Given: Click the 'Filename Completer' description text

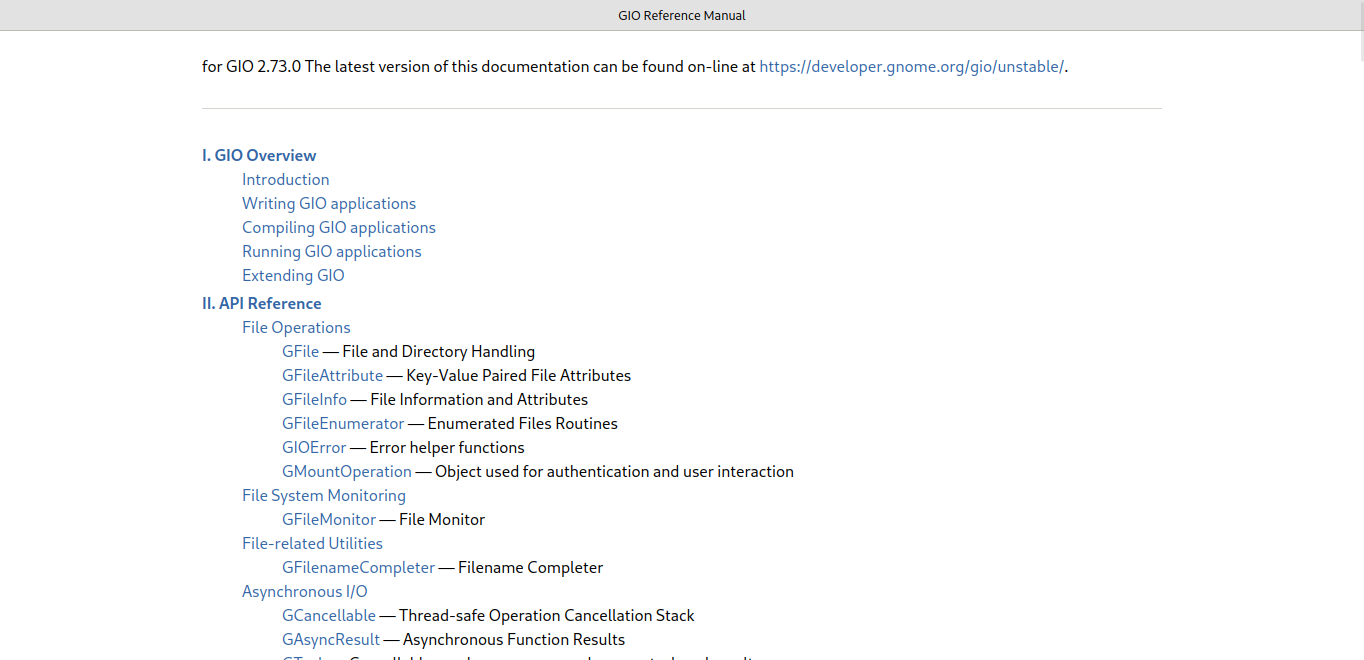Looking at the screenshot, I should point(530,567).
